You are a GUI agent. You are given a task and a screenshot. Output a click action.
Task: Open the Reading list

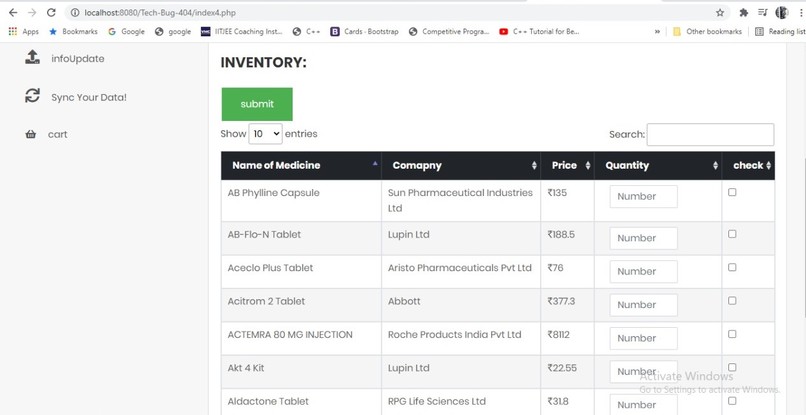point(780,31)
